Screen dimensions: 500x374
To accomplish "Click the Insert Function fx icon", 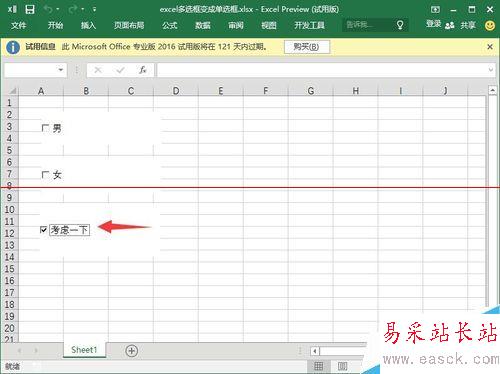I will [143, 70].
